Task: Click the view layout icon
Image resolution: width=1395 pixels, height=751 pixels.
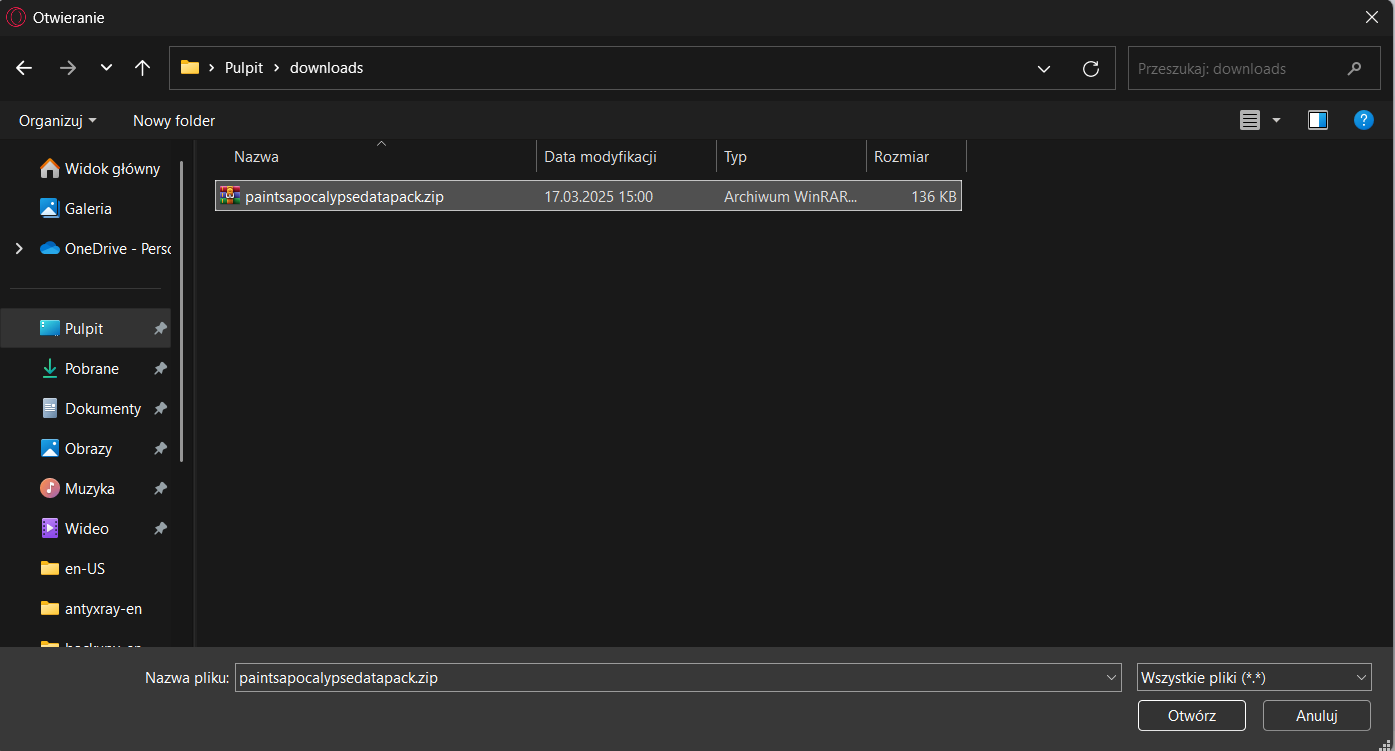Action: [1250, 120]
